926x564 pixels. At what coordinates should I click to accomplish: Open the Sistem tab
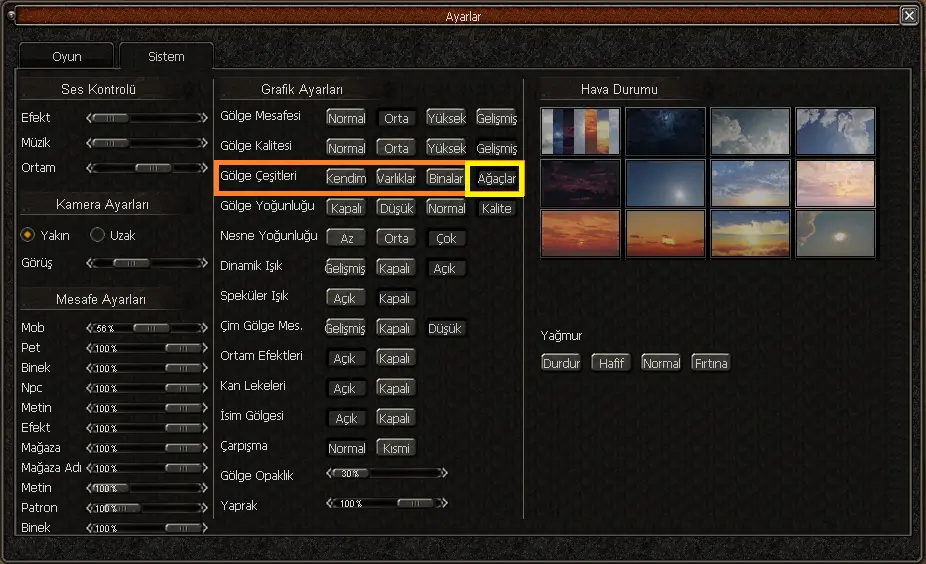coord(166,57)
